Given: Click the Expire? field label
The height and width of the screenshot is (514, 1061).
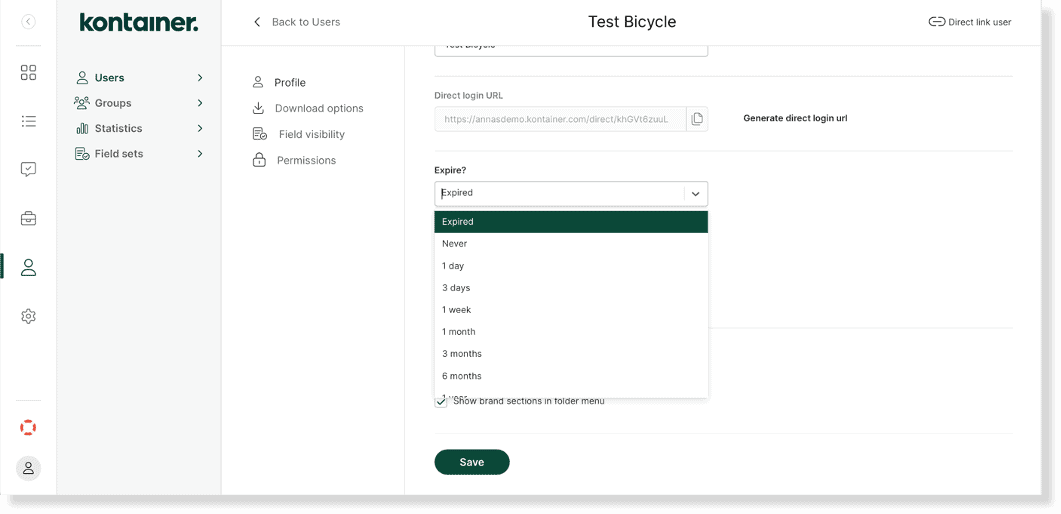Looking at the screenshot, I should [450, 170].
